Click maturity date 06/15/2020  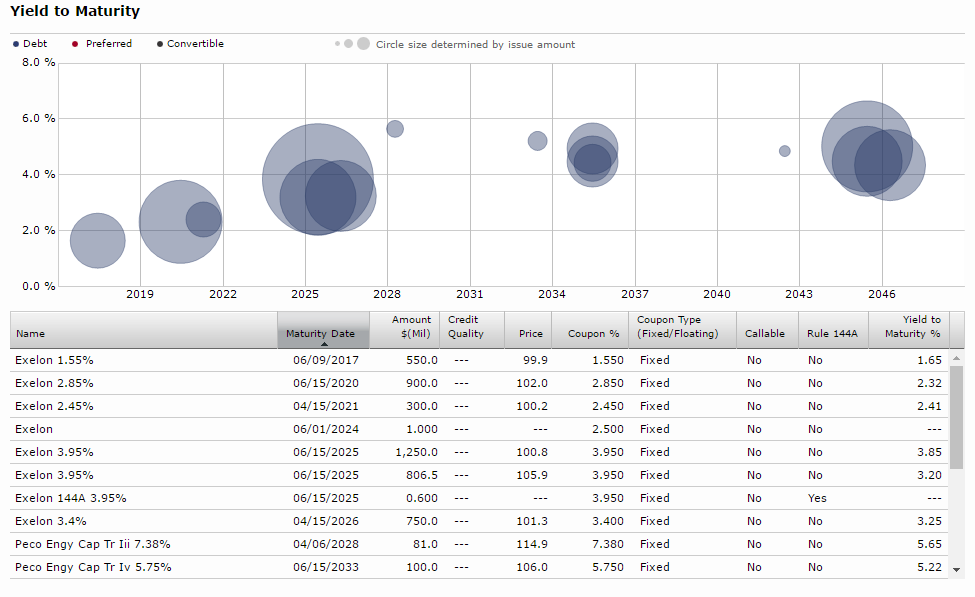(326, 383)
